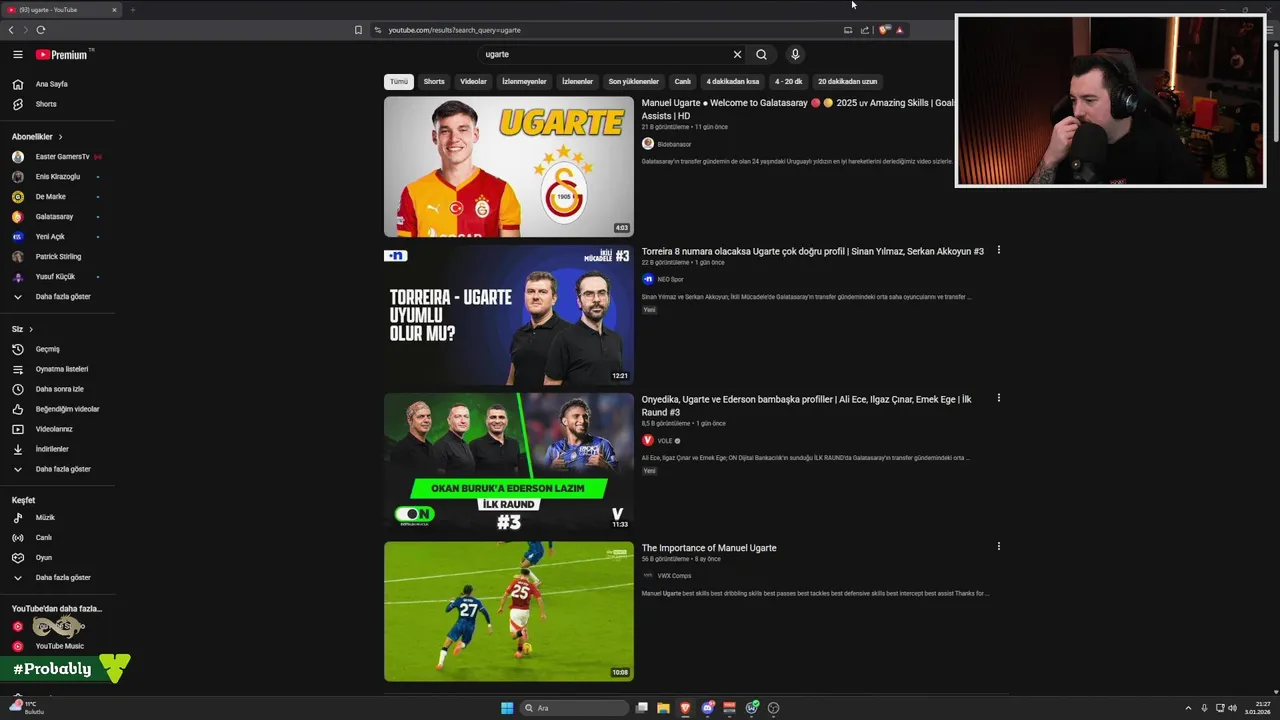Image resolution: width=1280 pixels, height=720 pixels.
Task: Click the browser address bar URL
Action: [x=454, y=30]
